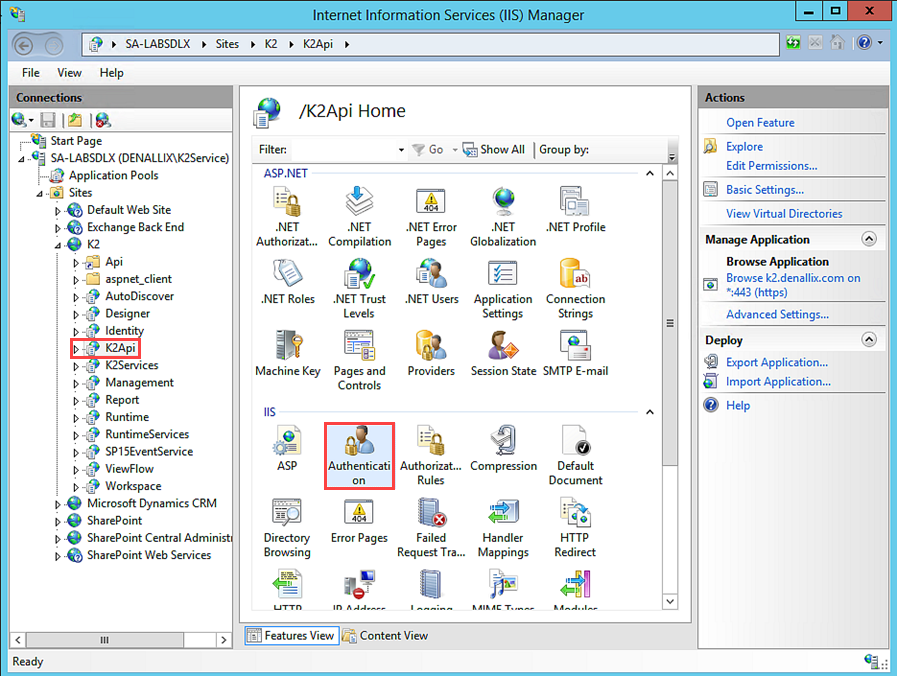Collapse the K2 site node
Screen dimensions: 897x676
58,245
